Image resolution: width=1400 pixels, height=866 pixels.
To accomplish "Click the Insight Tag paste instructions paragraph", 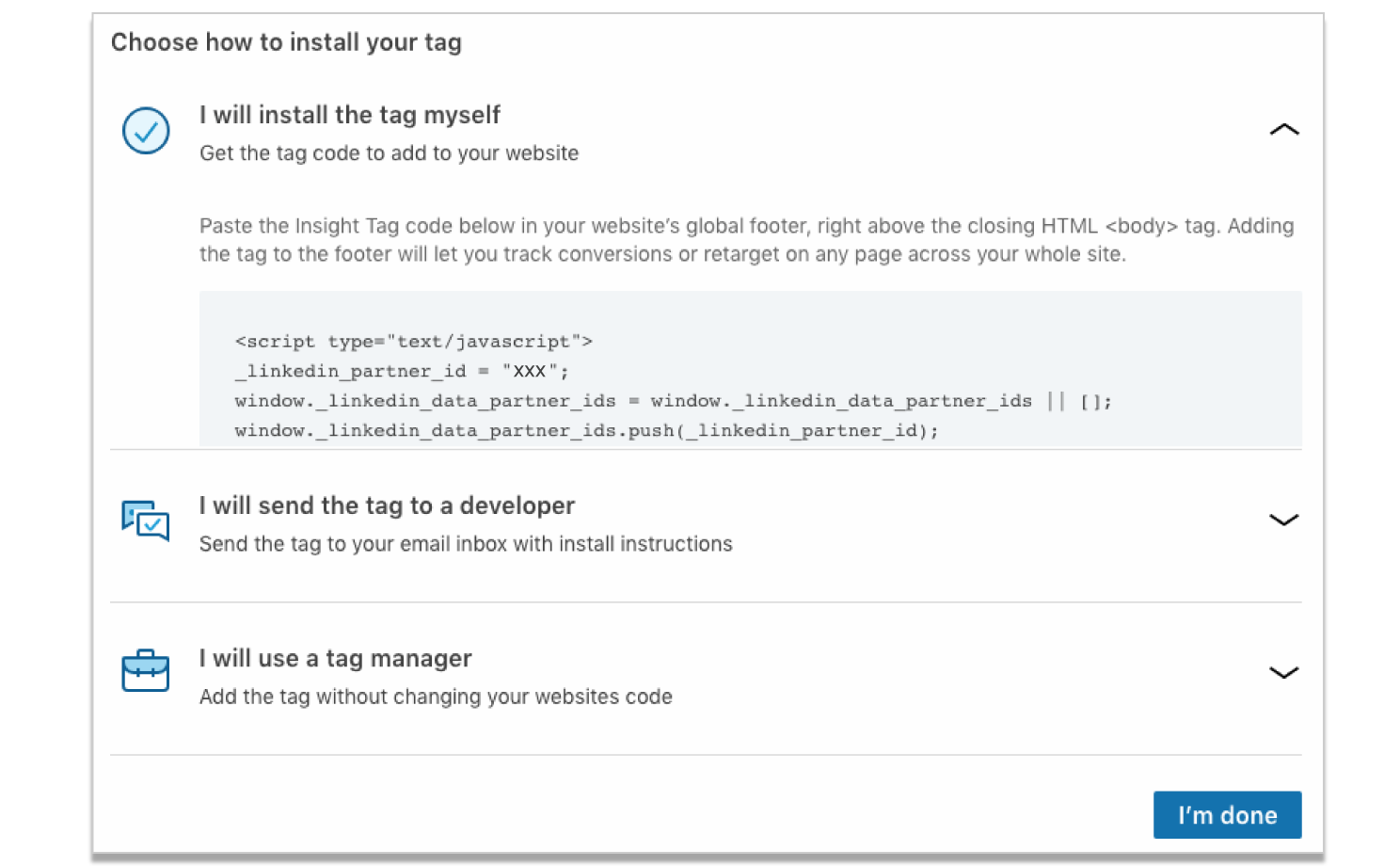I will tap(746, 240).
